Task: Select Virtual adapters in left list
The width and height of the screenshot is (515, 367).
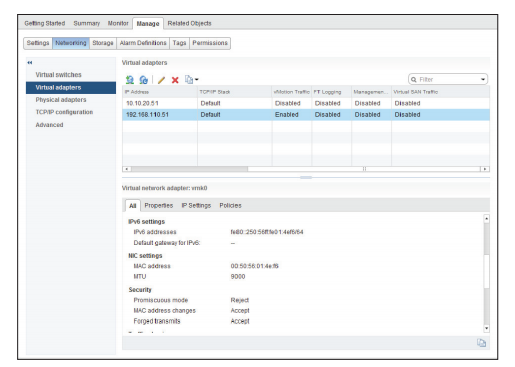Action: coord(71,87)
